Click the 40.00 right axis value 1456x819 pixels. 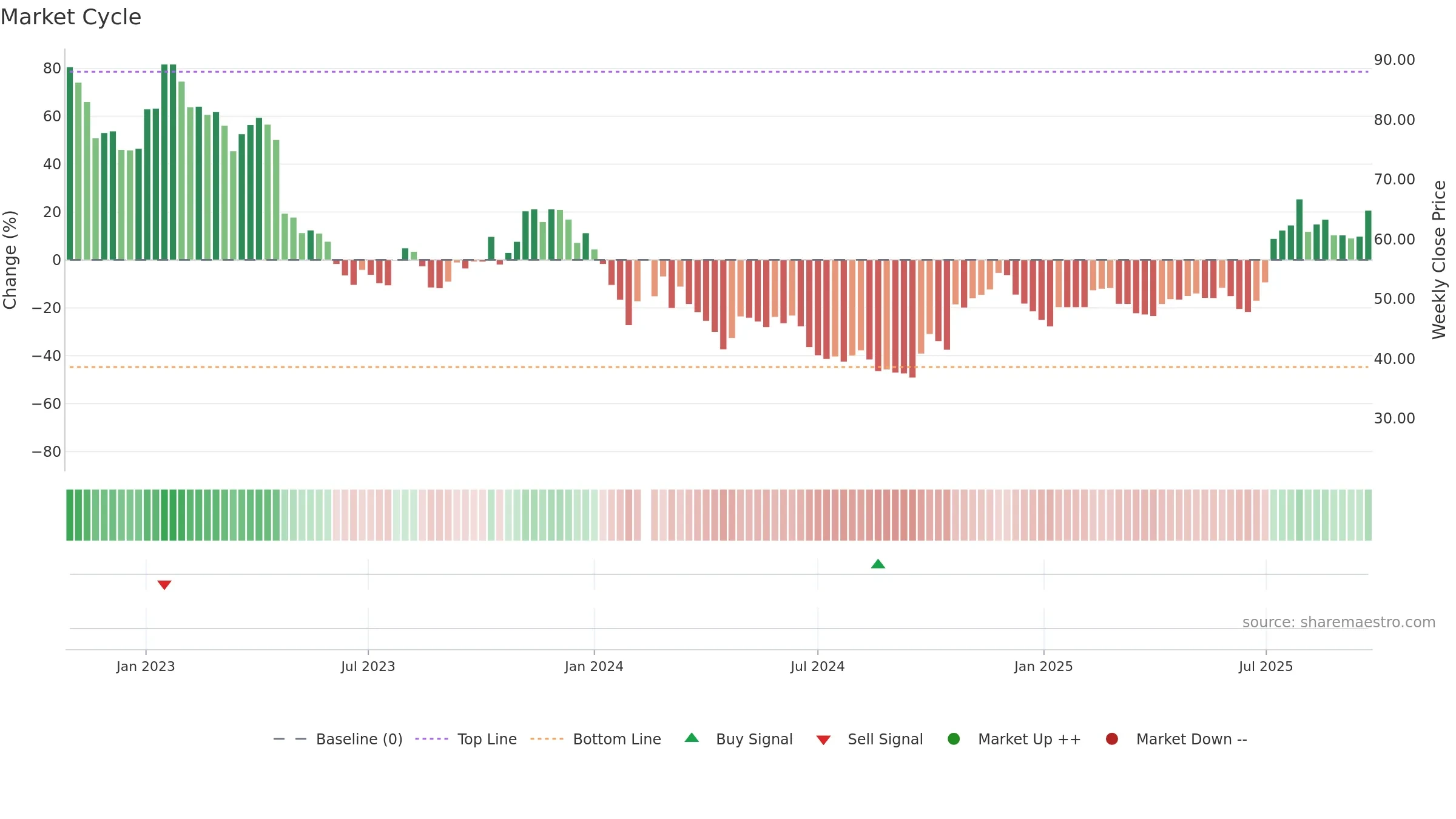[x=1394, y=359]
